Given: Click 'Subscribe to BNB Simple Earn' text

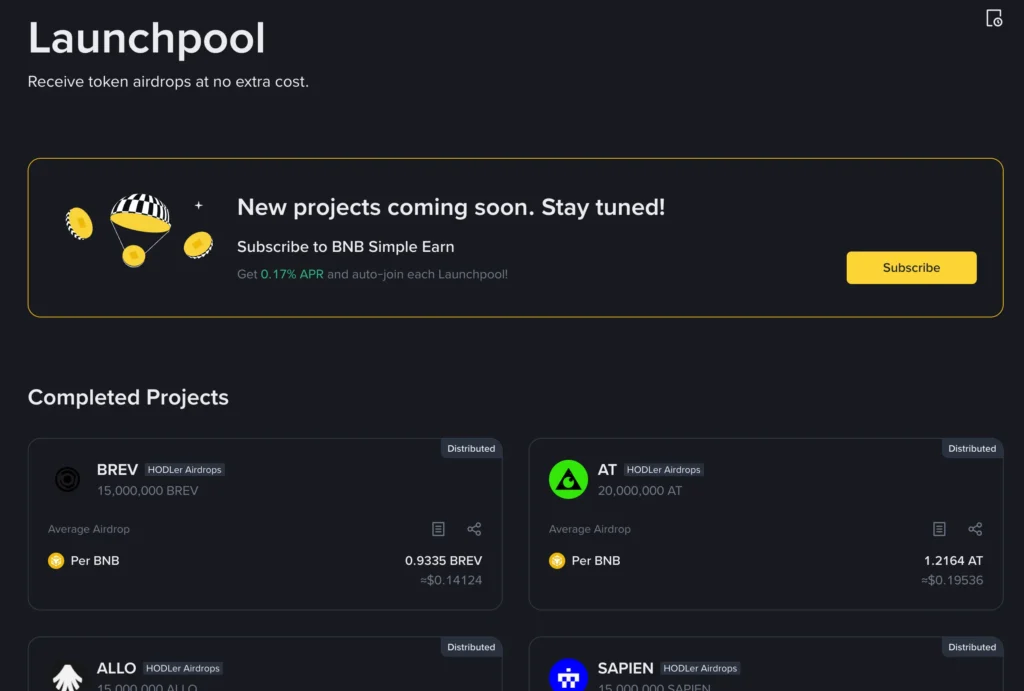Looking at the screenshot, I should [x=345, y=247].
